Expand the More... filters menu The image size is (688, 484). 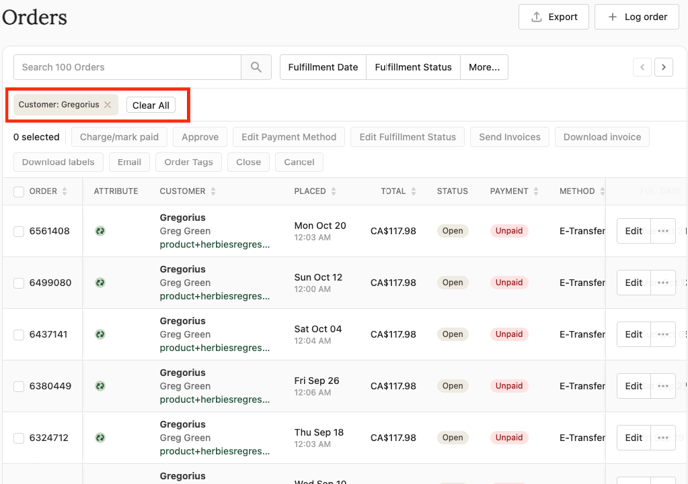point(484,67)
